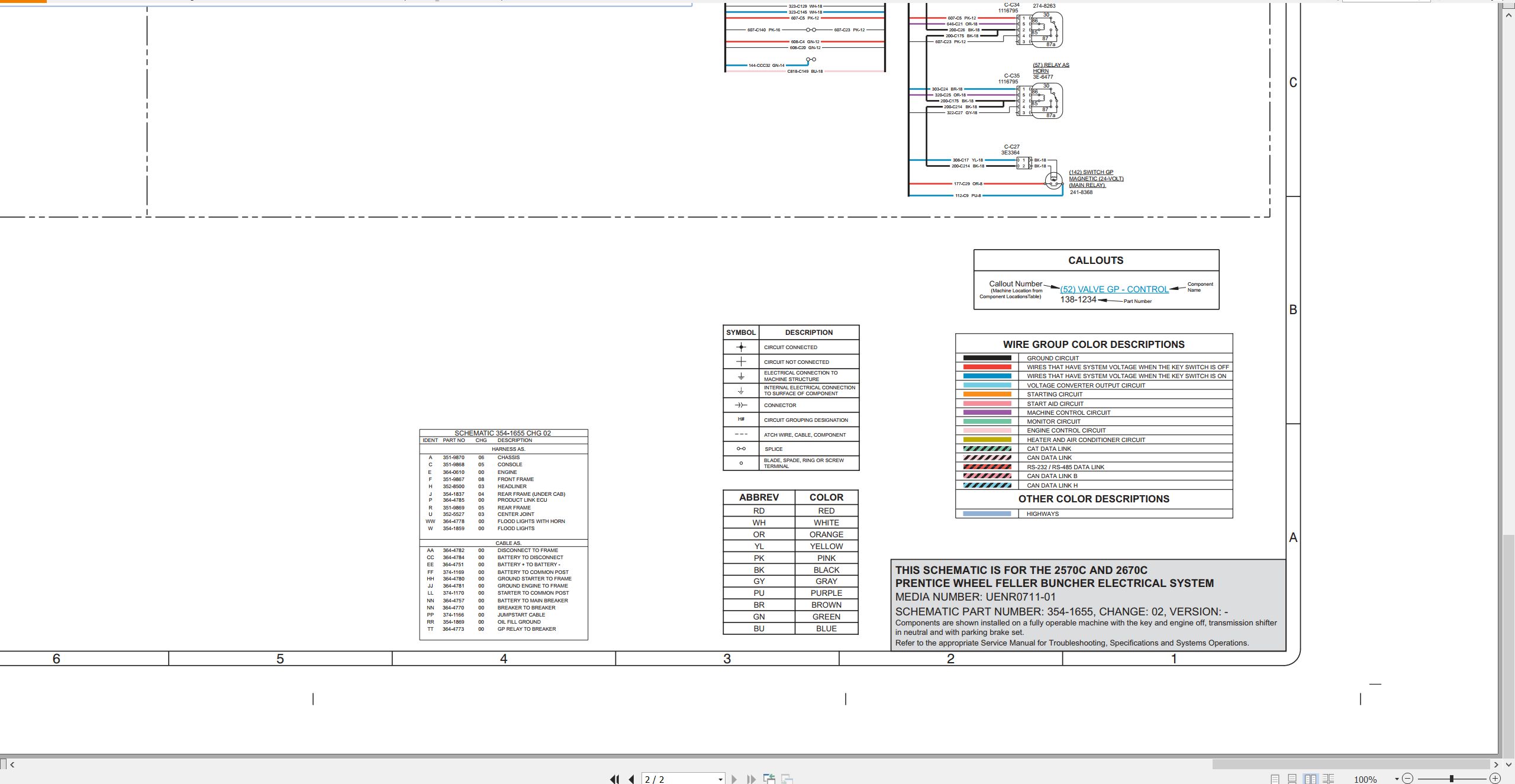Open the (52) VALVE GP - CONTROL link

tap(1114, 289)
